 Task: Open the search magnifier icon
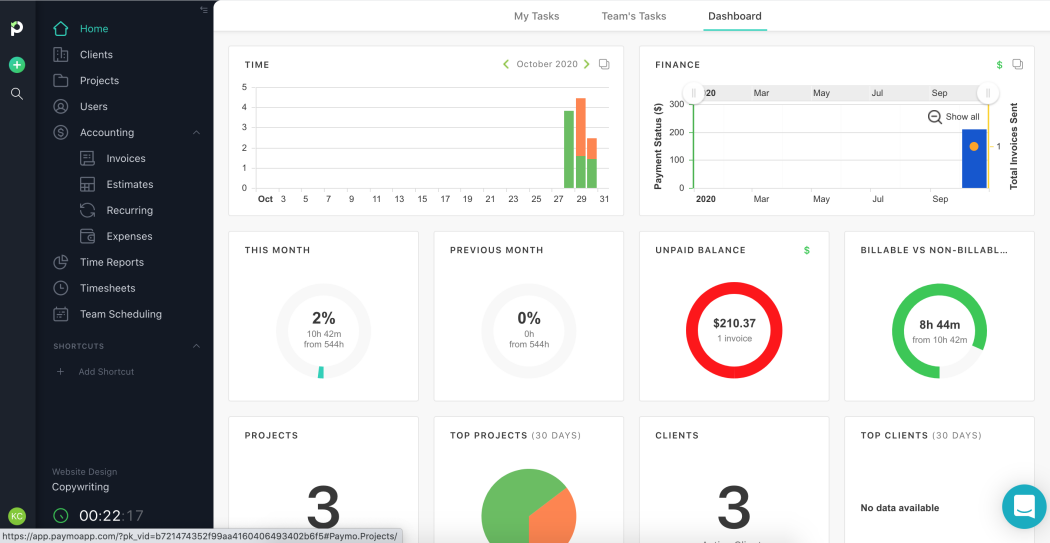tap(17, 94)
